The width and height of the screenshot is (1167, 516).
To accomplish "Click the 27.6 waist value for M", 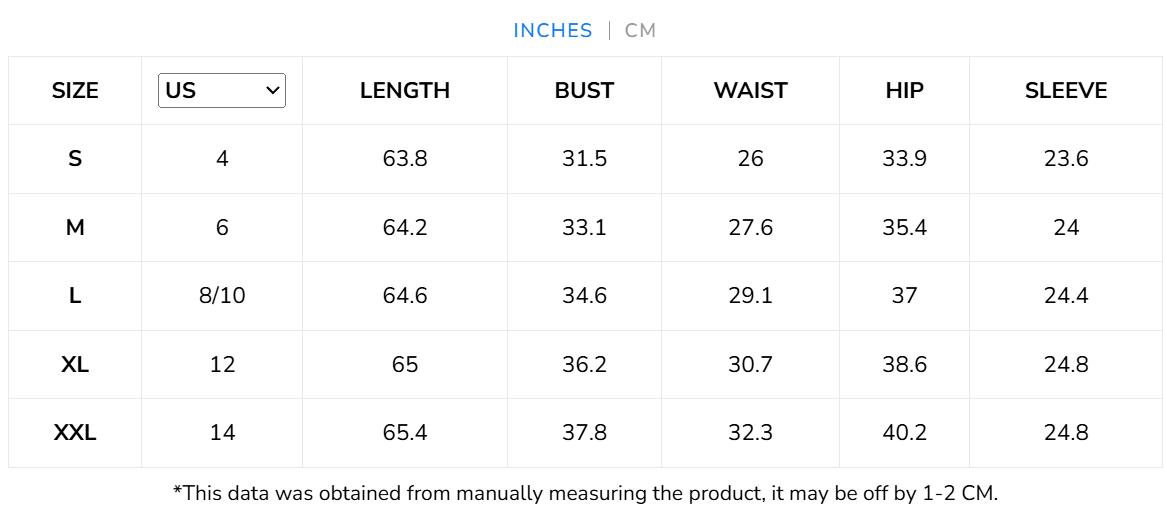I will coord(750,228).
